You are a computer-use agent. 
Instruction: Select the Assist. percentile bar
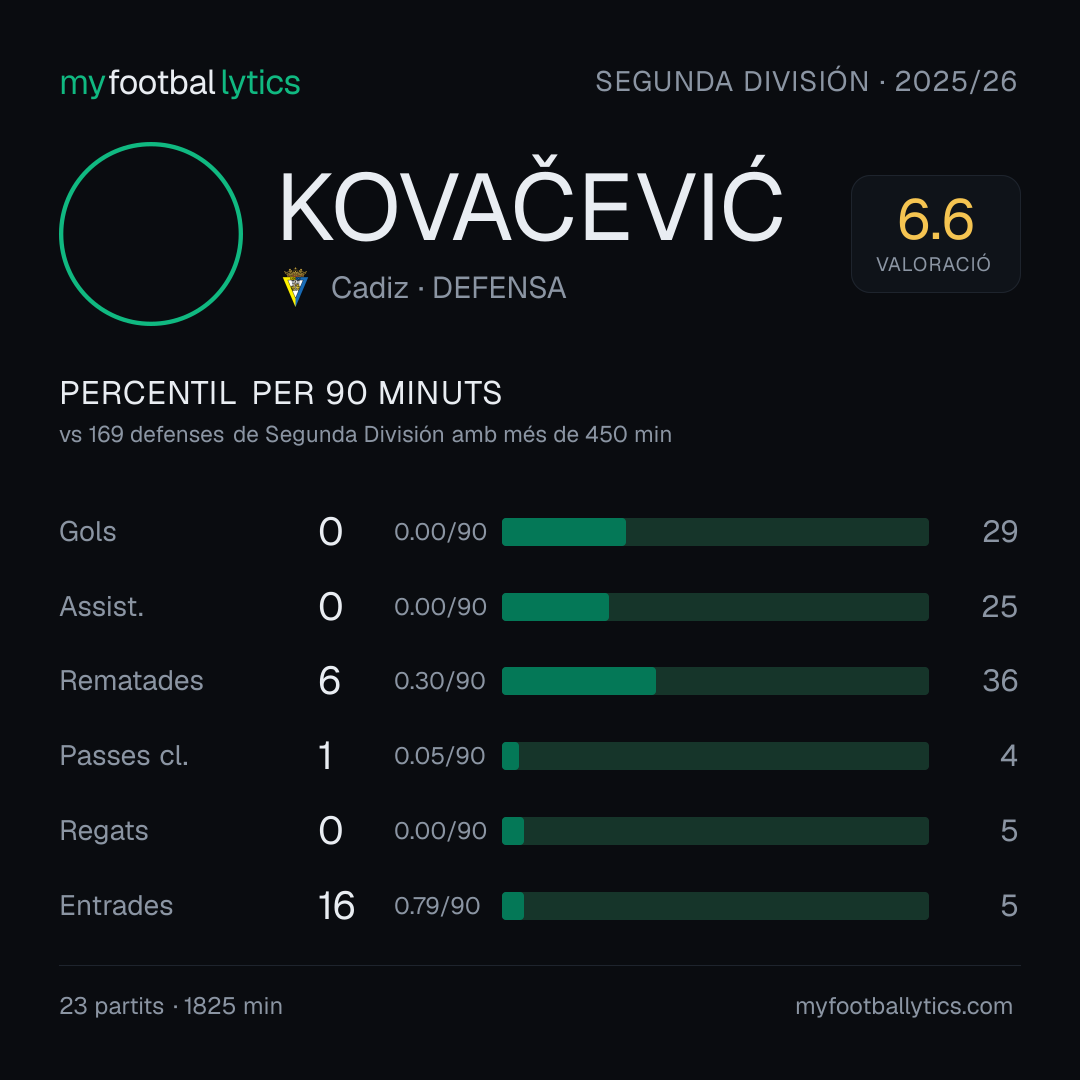(715, 607)
